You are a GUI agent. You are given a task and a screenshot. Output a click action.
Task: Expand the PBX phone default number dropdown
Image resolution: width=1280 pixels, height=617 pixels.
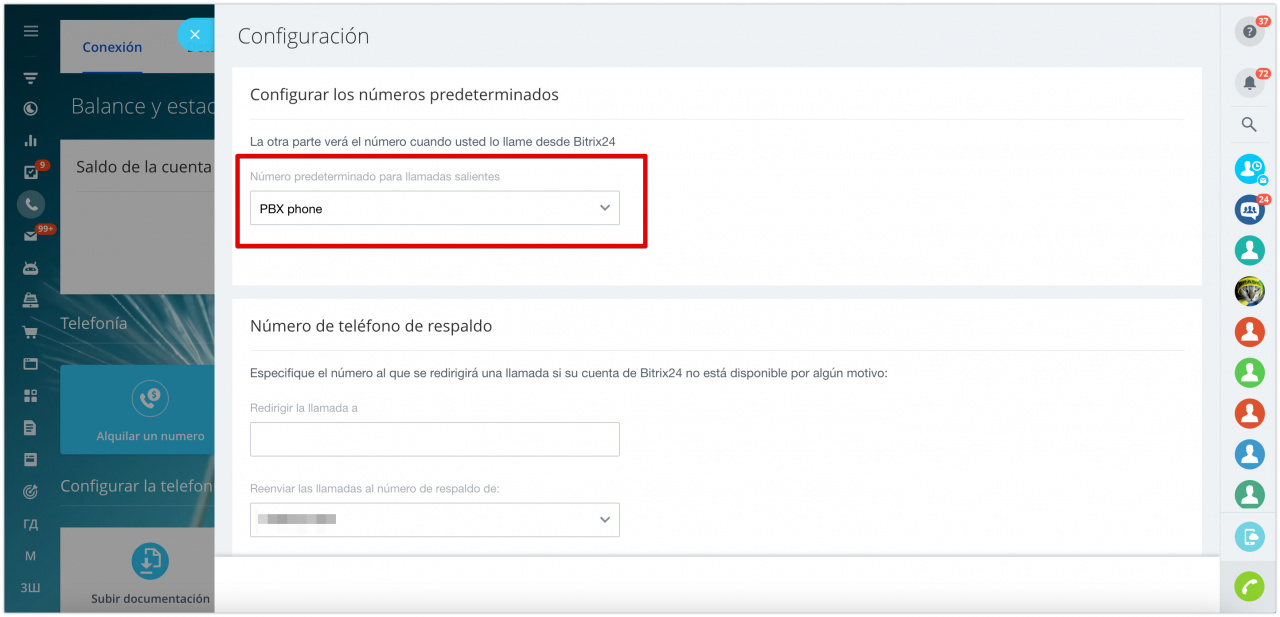coord(434,208)
